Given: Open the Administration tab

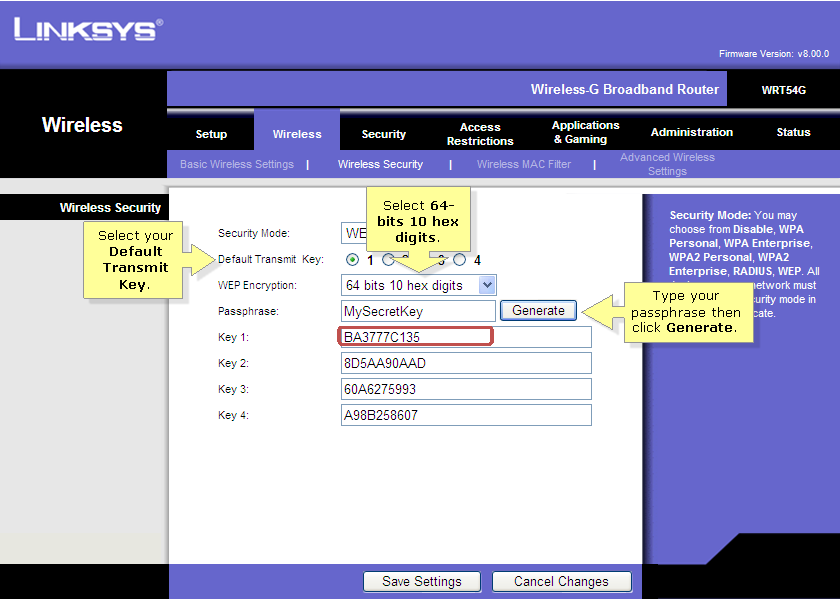Looking at the screenshot, I should pos(692,132).
